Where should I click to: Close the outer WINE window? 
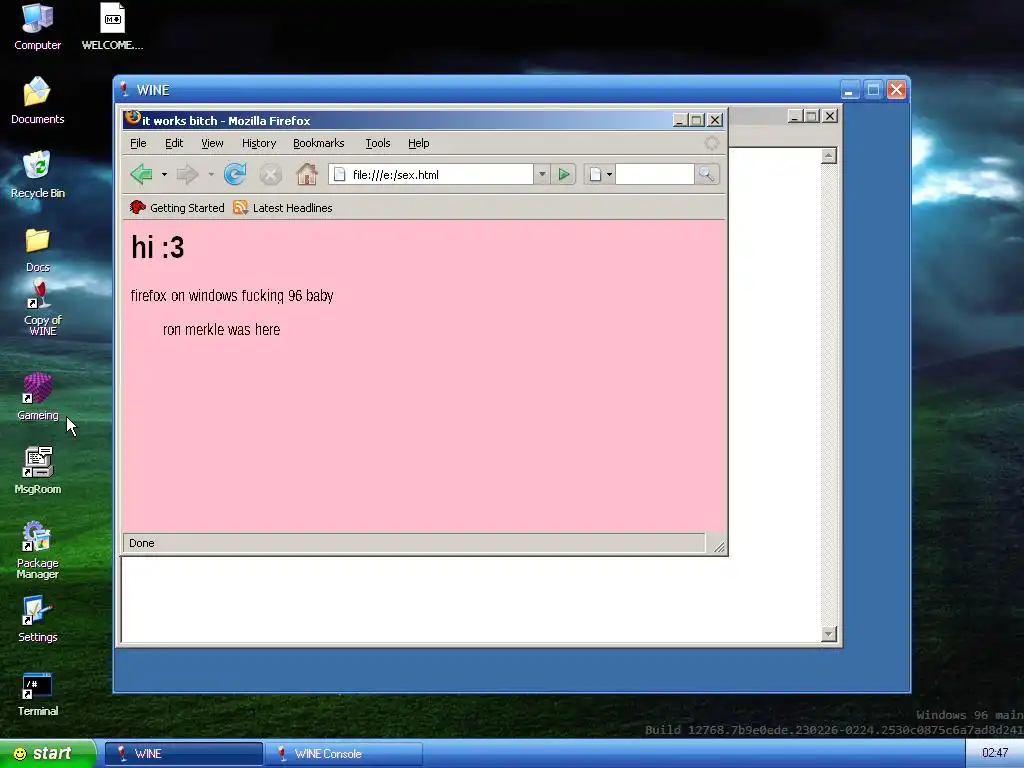click(897, 89)
